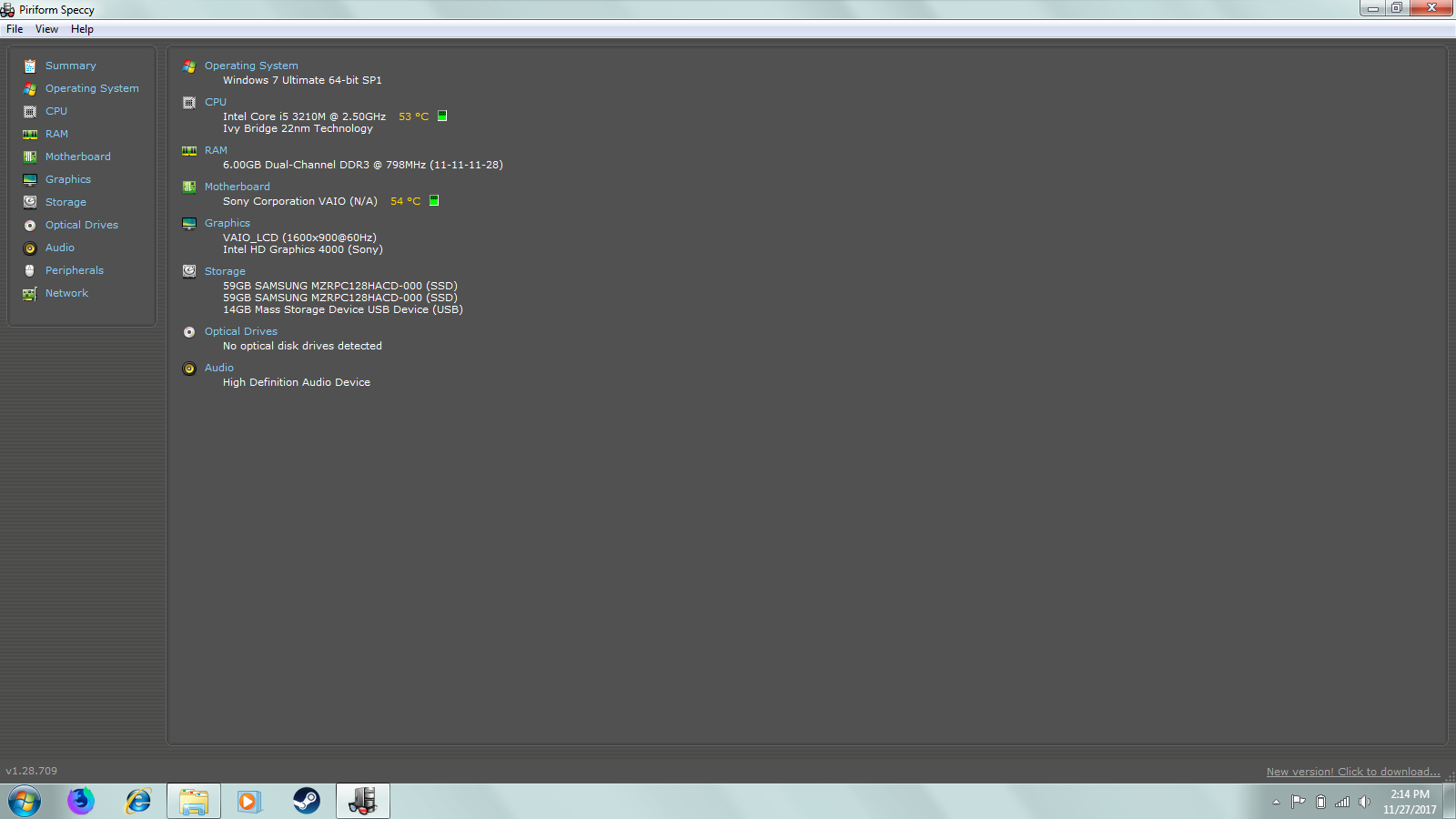Open Operating System details from heading link
The image size is (1456, 819).
(x=251, y=66)
